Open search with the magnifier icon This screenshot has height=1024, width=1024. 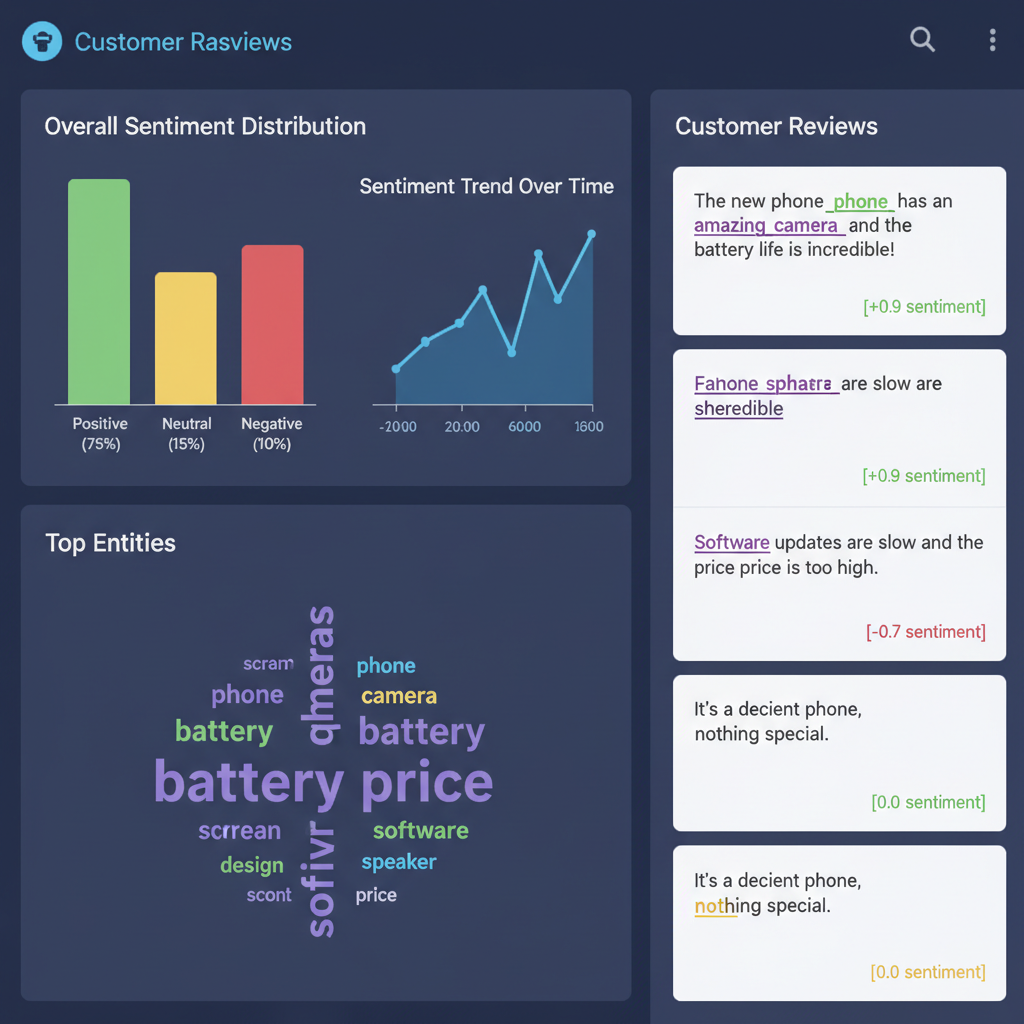coord(922,40)
